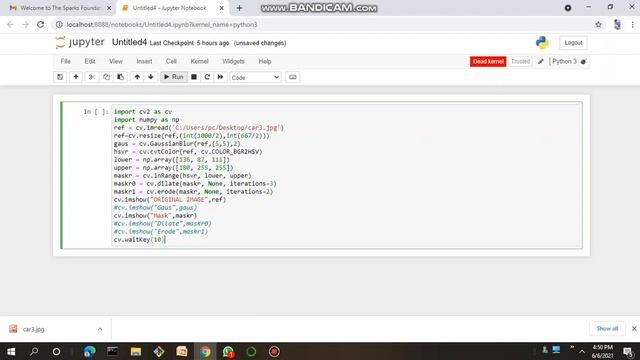Save notebook with the floppy disk icon

click(60, 77)
